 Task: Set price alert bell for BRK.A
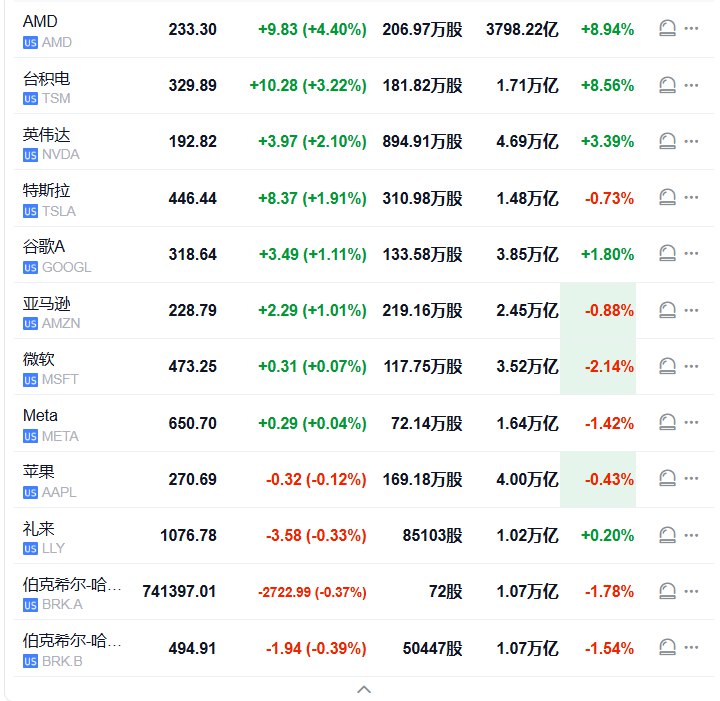667,591
